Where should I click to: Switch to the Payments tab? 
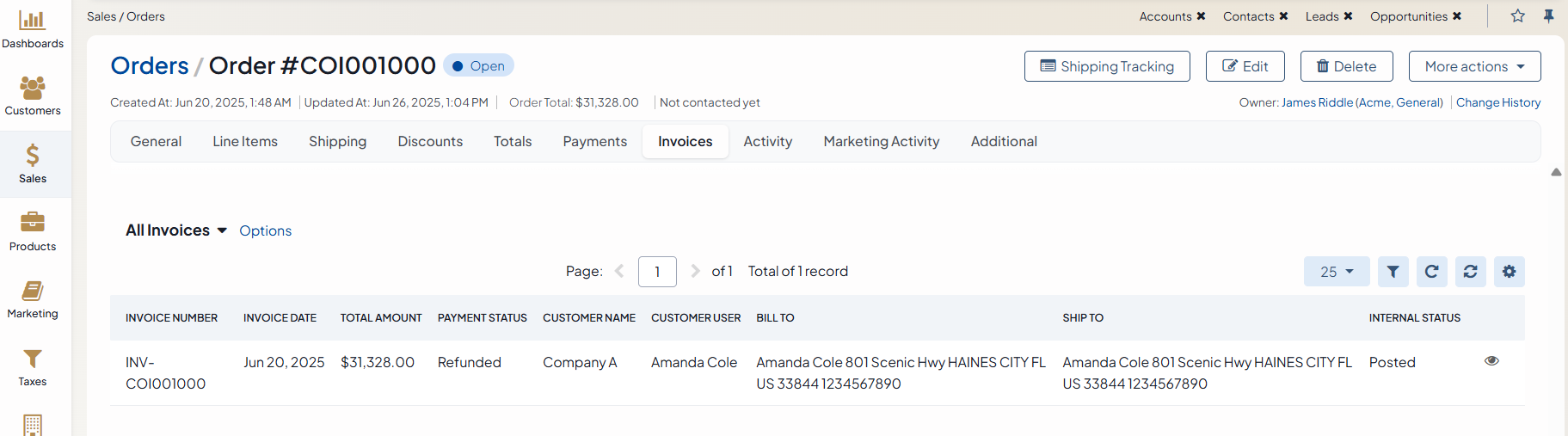pyautogui.click(x=594, y=142)
